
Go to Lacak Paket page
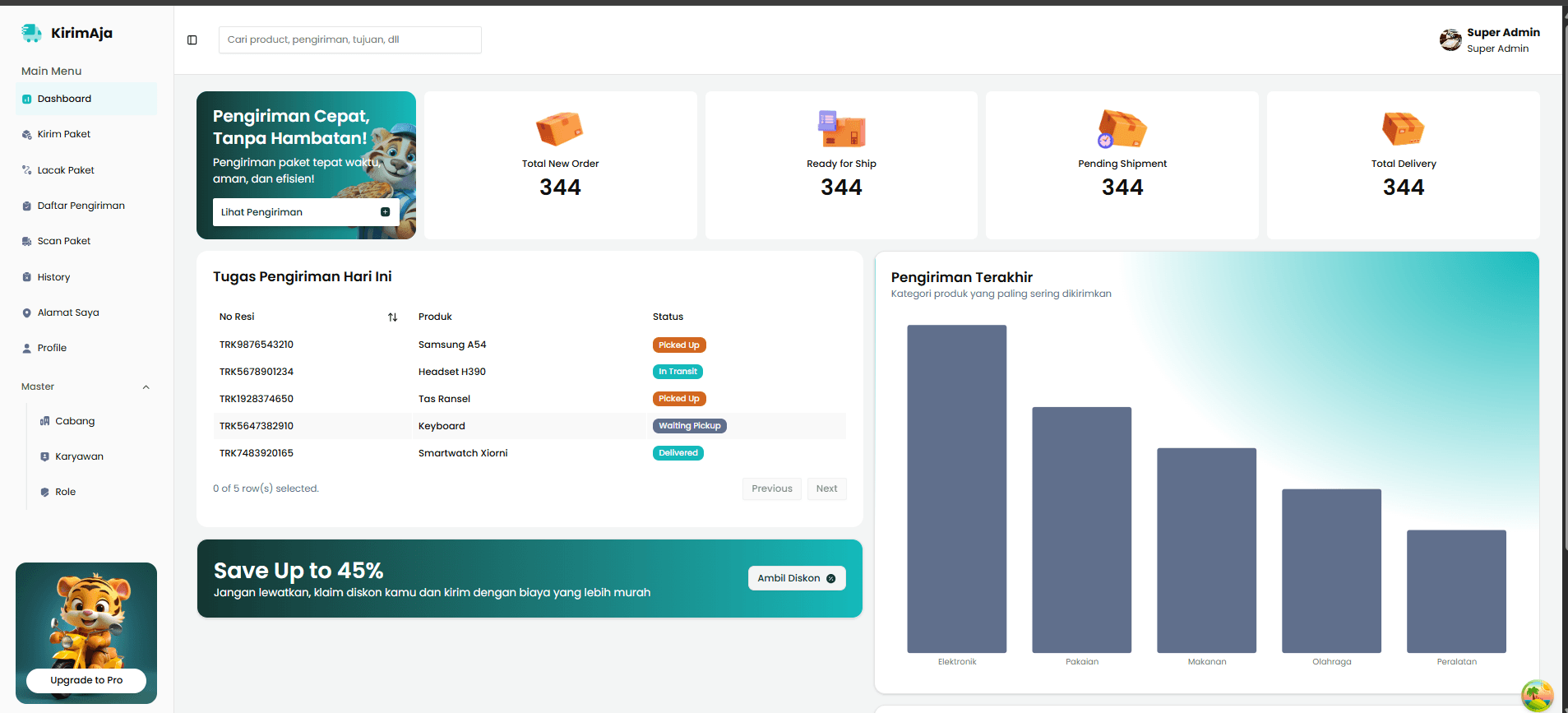coord(86,170)
